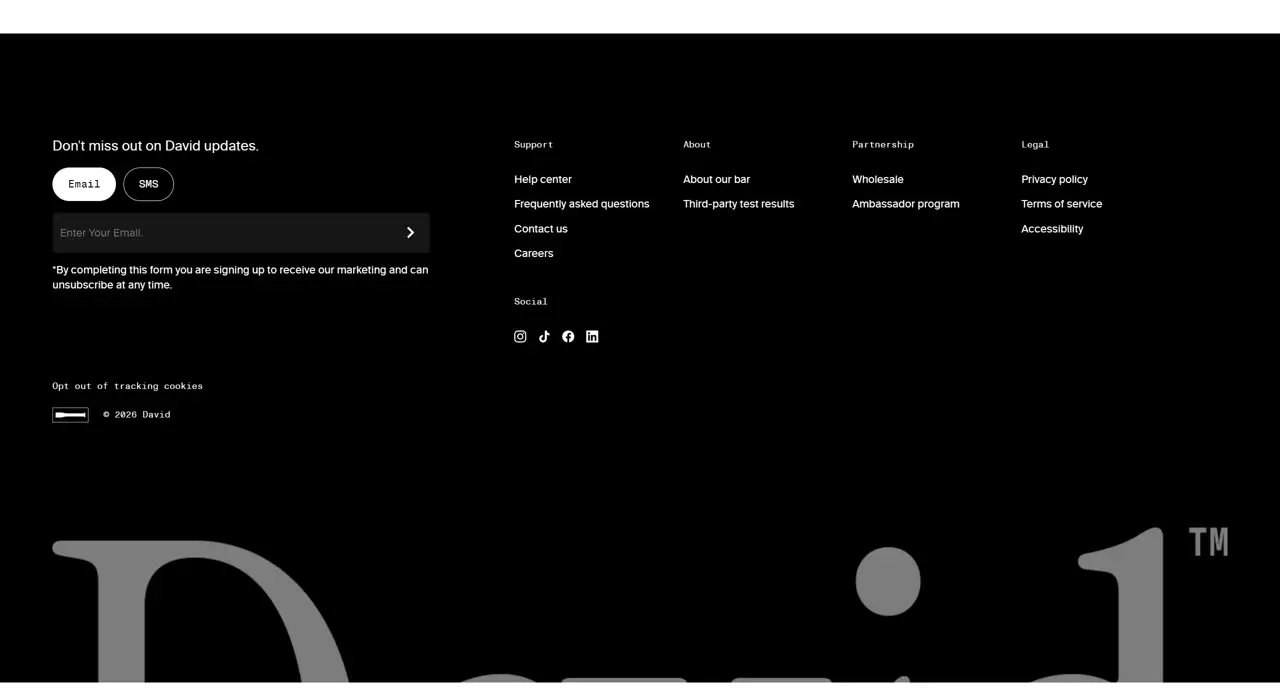Open the Wholesale partnership link
Screen dimensions: 1280x699
pyautogui.click(x=877, y=180)
